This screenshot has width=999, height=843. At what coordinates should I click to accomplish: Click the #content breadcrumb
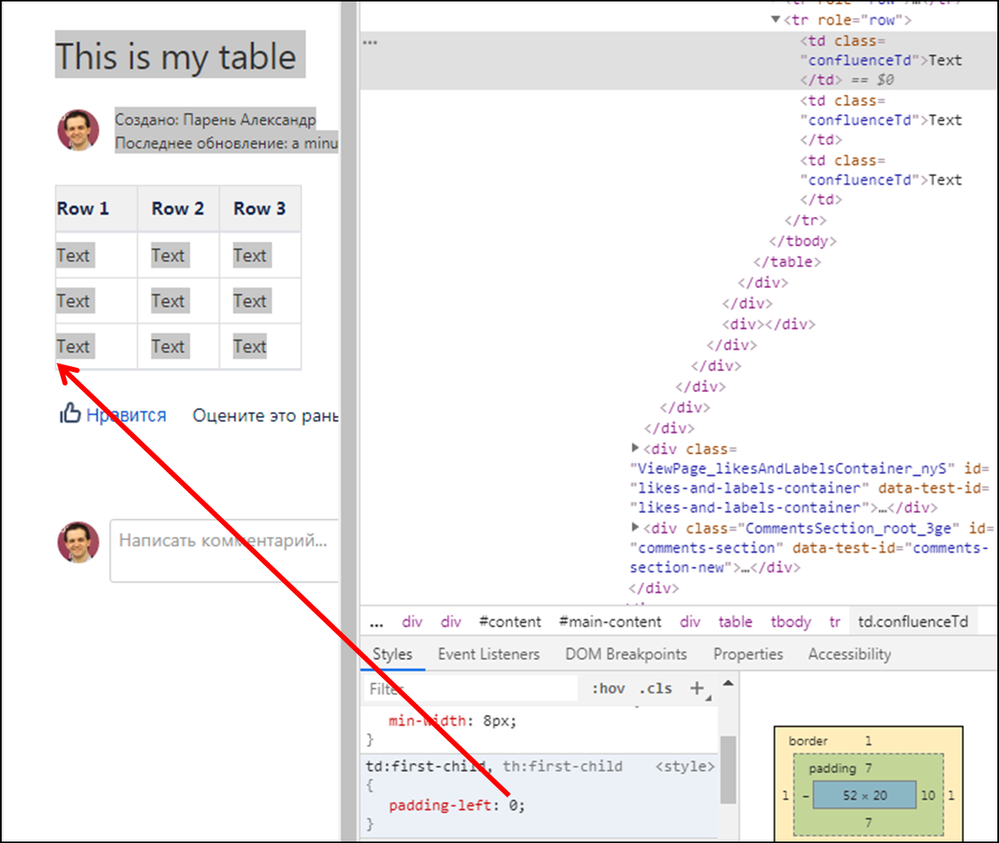(510, 622)
